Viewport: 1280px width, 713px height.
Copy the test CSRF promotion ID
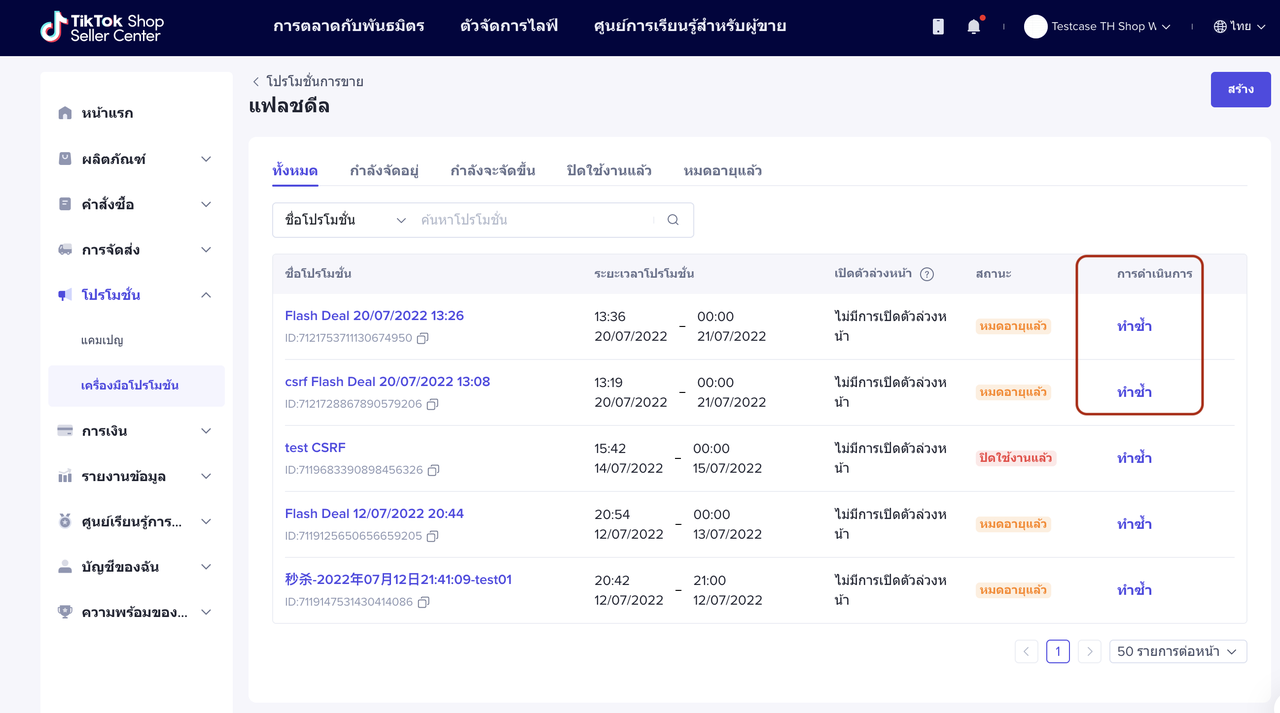tap(434, 470)
